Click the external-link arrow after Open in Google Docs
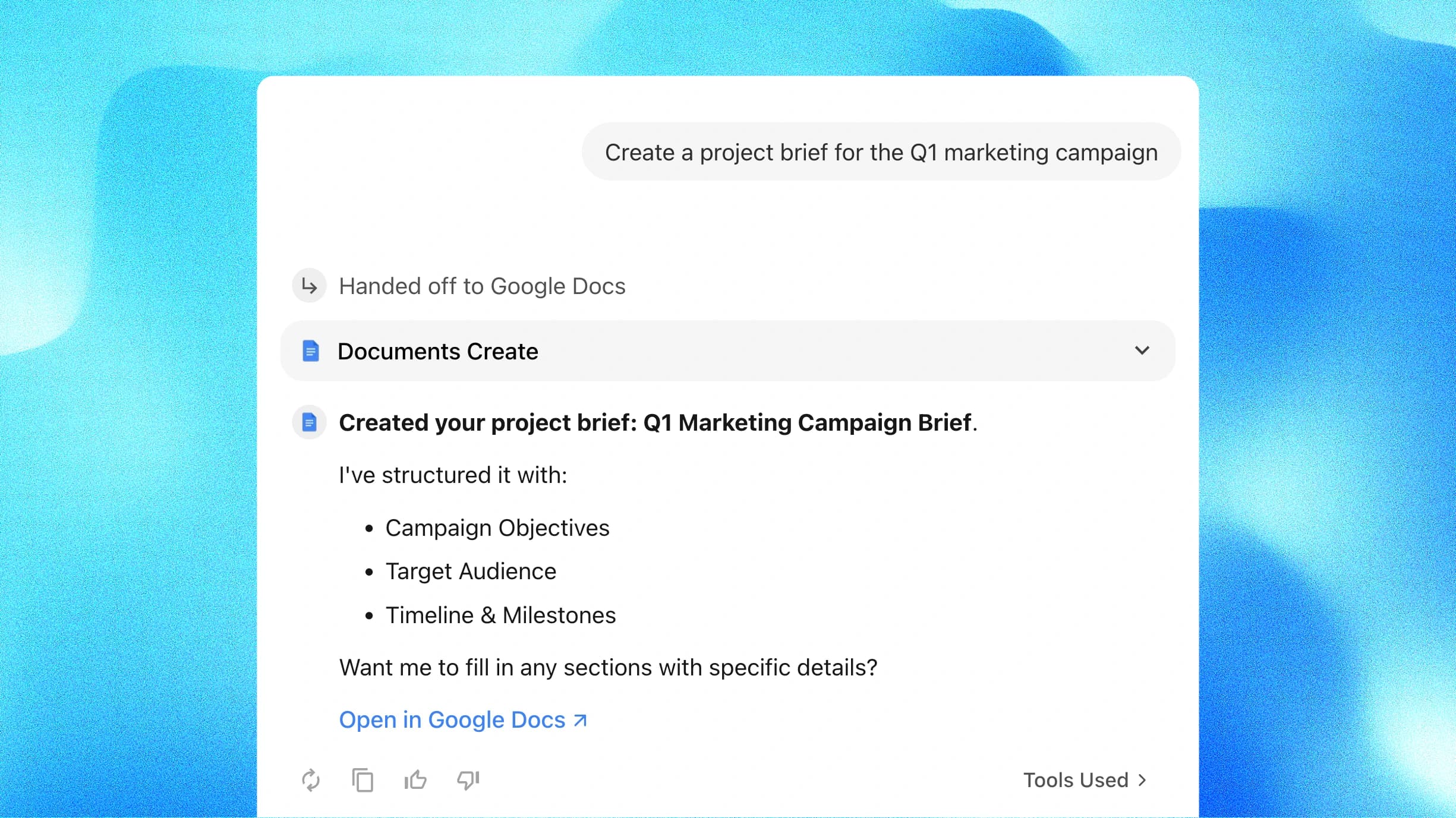Screen dimensions: 1456x818 pos(579,719)
